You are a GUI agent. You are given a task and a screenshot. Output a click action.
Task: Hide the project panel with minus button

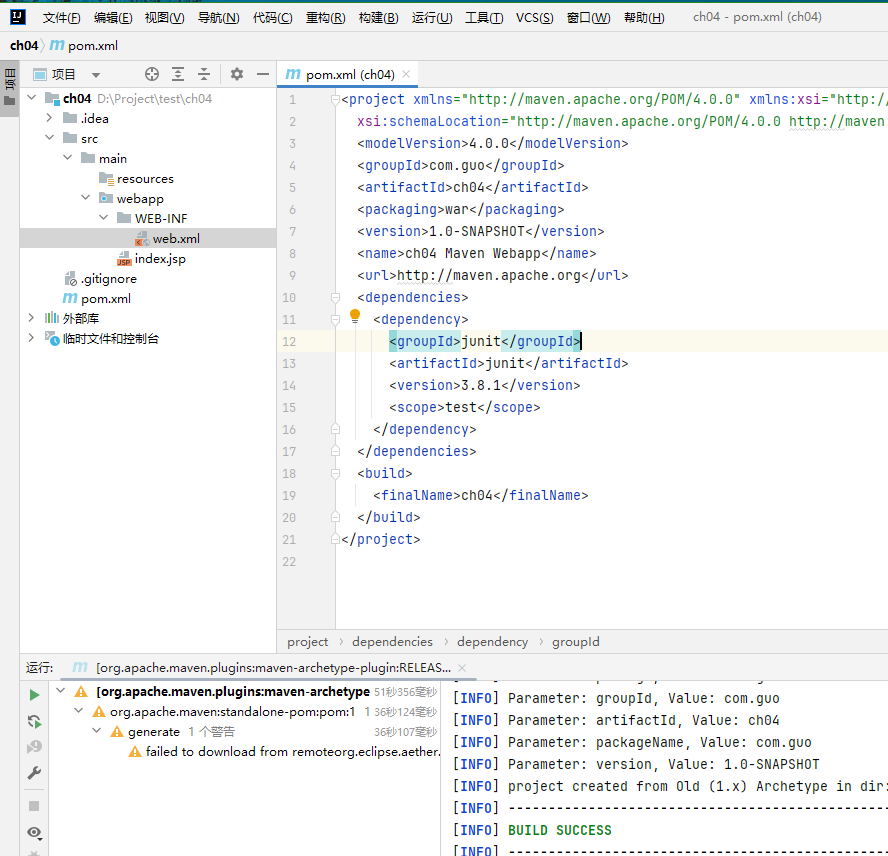pyautogui.click(x=263, y=74)
